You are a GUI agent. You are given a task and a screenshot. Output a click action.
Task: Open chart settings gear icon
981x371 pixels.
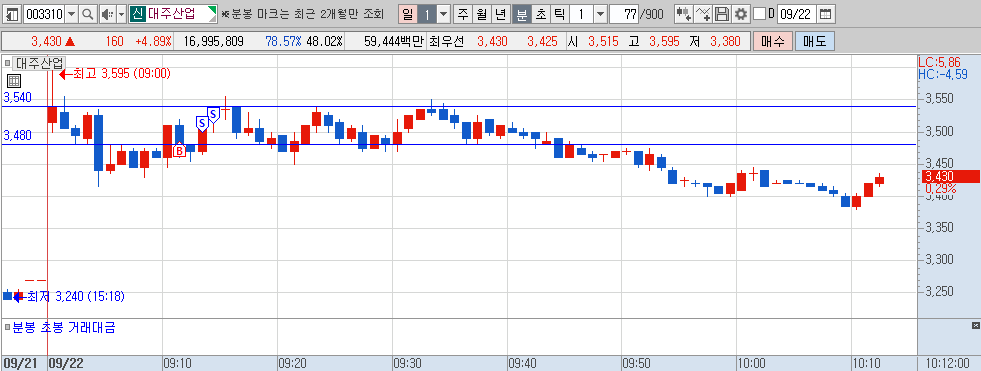(x=741, y=14)
